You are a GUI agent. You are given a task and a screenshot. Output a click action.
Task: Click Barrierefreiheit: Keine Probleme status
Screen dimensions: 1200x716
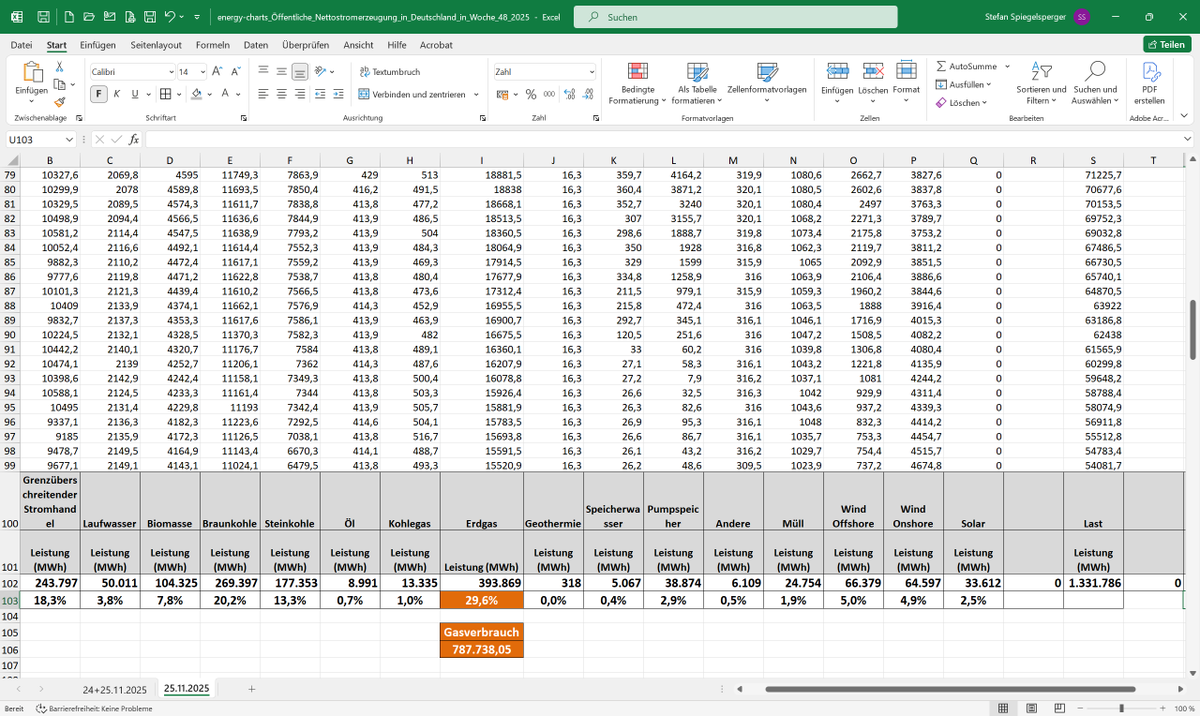(93, 708)
